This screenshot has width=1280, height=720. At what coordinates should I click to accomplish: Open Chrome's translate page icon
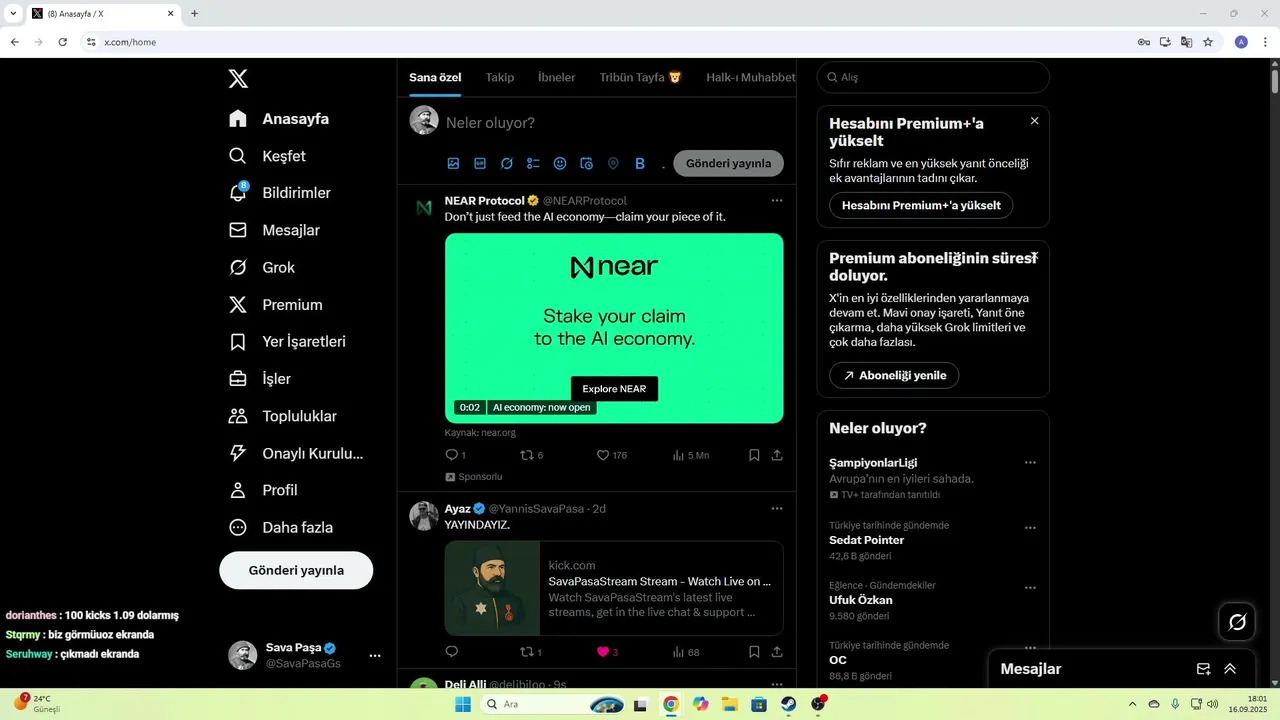[1186, 42]
